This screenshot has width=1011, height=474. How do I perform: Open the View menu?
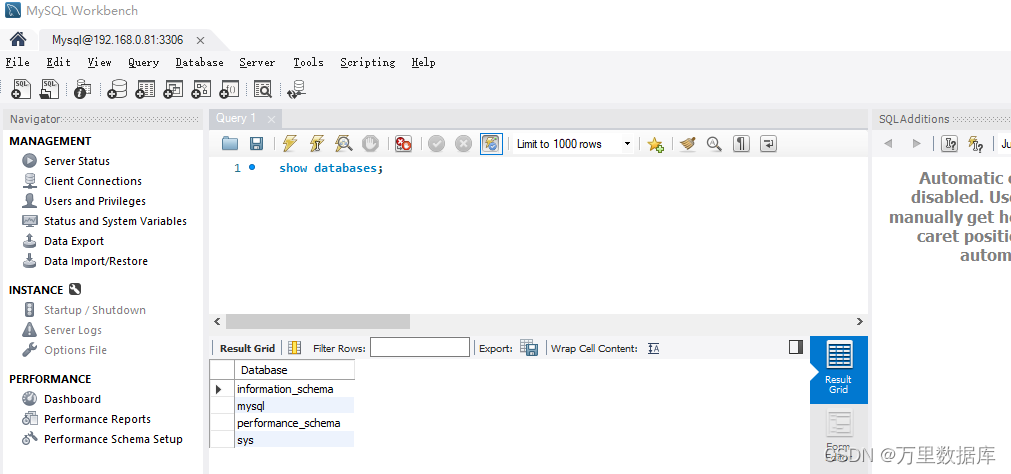(x=99, y=63)
